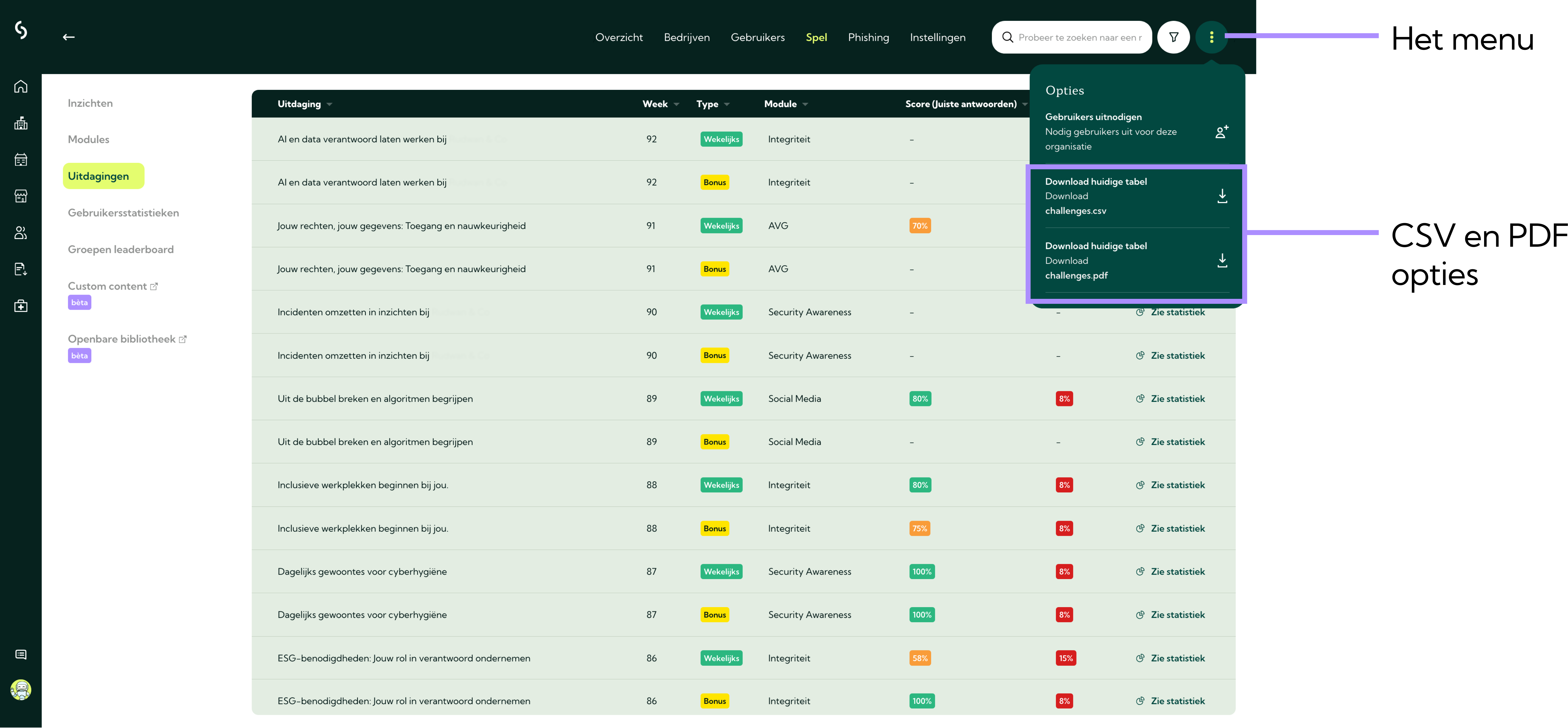Screen dimensions: 1568x728
Task: Download challenges.csv via download icon
Action: point(1222,196)
